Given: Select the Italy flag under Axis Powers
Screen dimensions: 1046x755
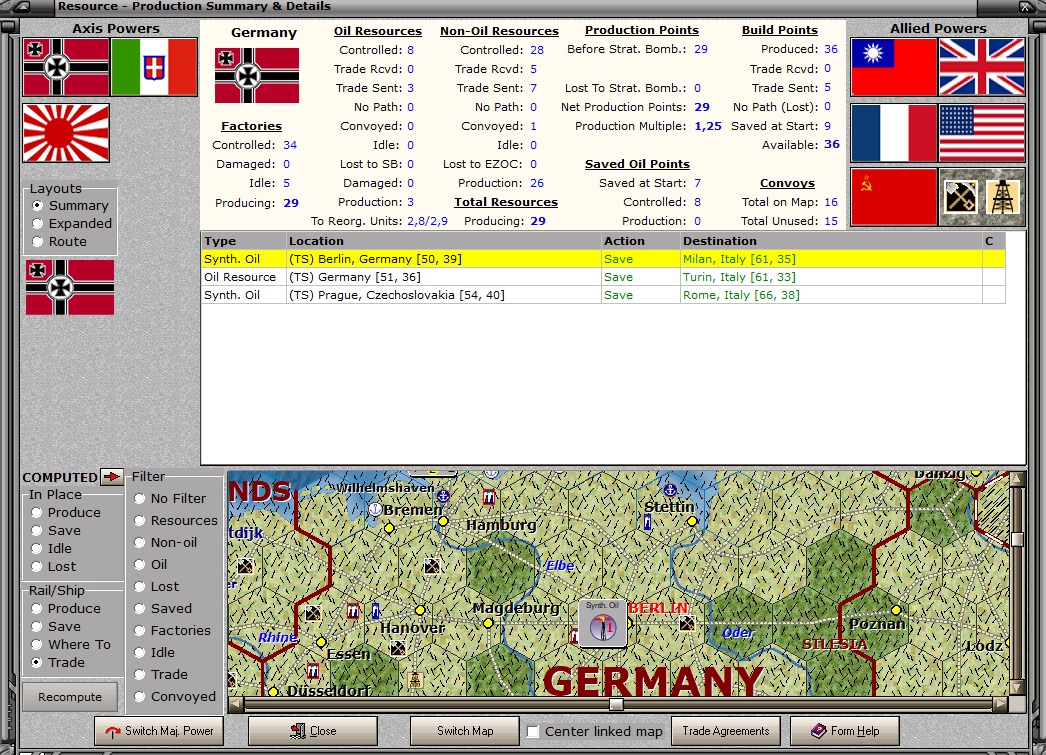Looking at the screenshot, I should point(154,67).
